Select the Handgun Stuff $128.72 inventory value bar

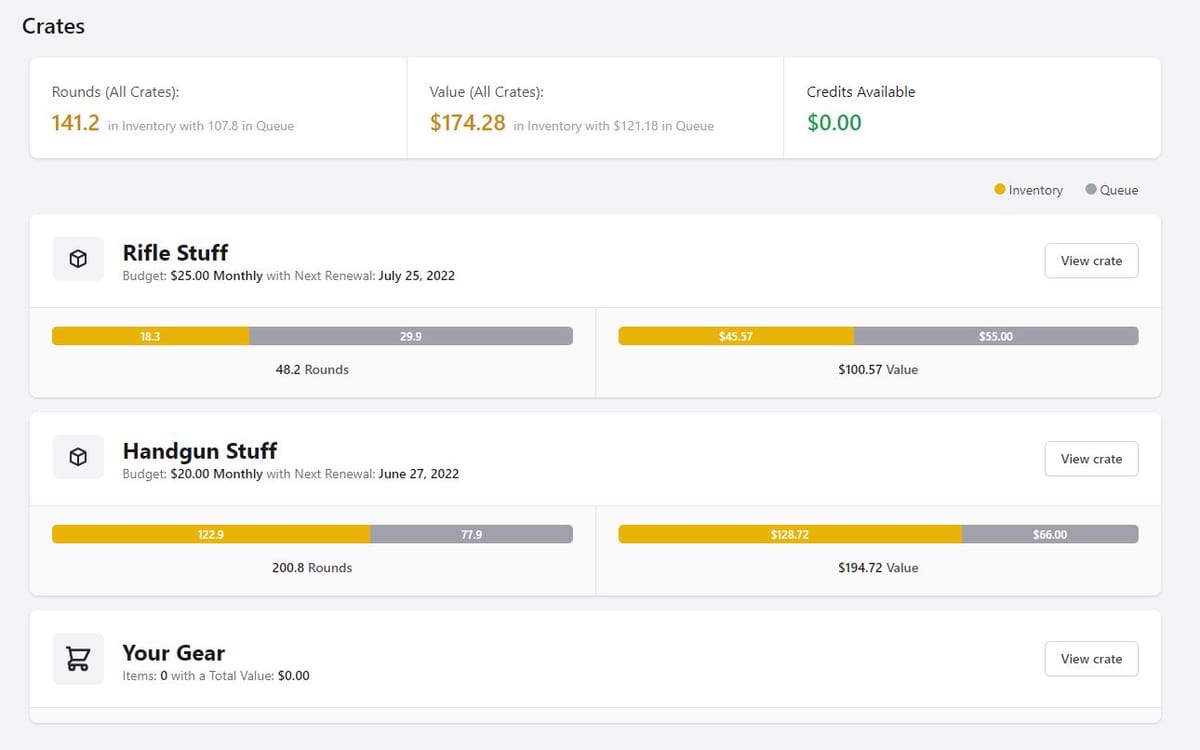click(x=790, y=534)
